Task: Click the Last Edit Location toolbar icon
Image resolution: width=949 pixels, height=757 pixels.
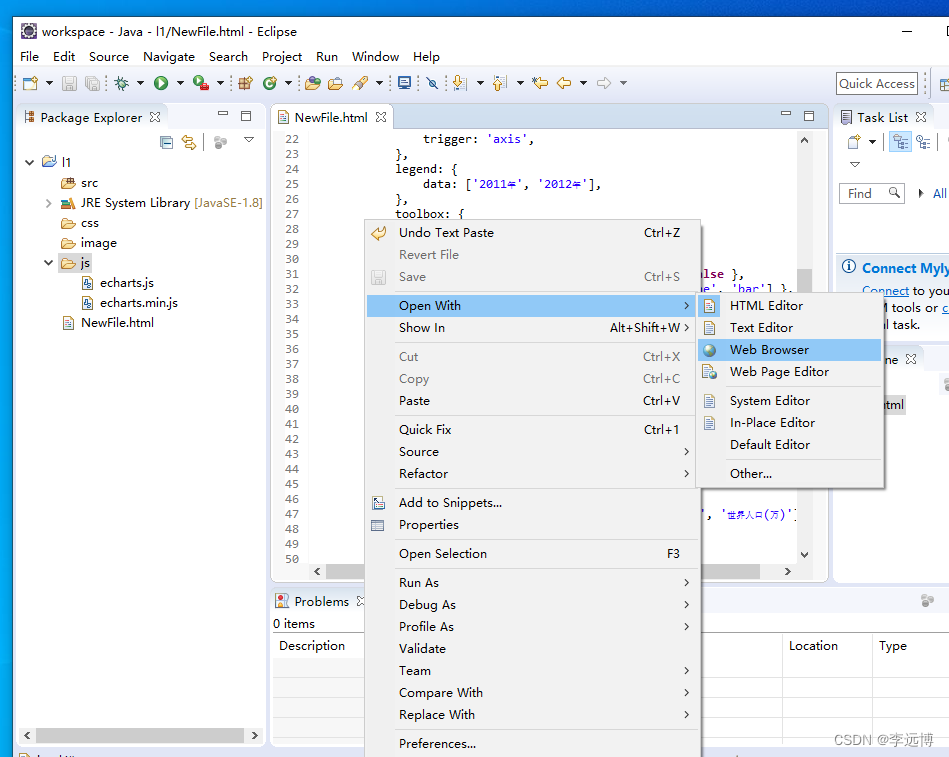Action: [x=540, y=83]
